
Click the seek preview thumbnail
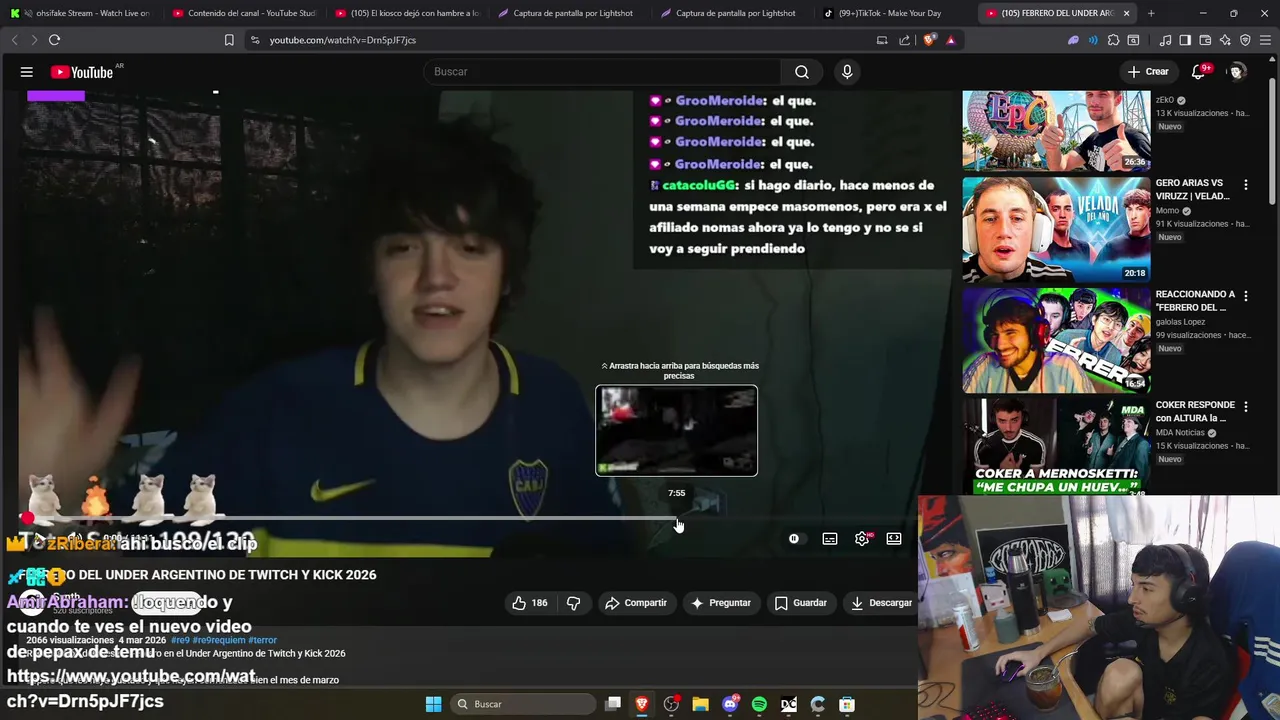[677, 430]
